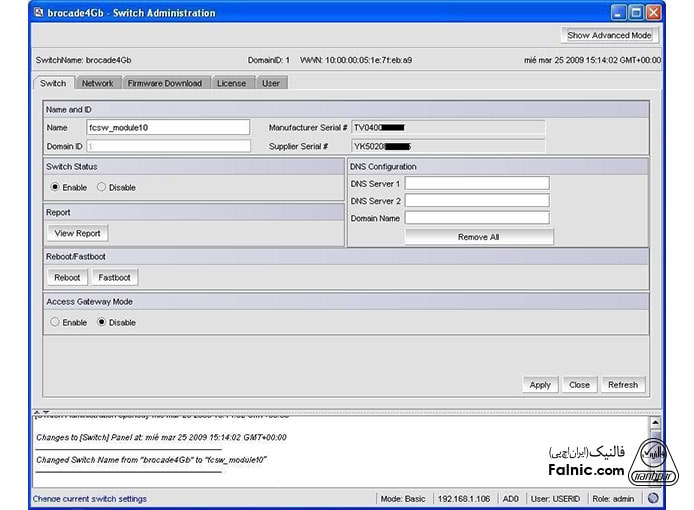The image size is (694, 510).
Task: Click the title bar application icon
Action: 38,13
